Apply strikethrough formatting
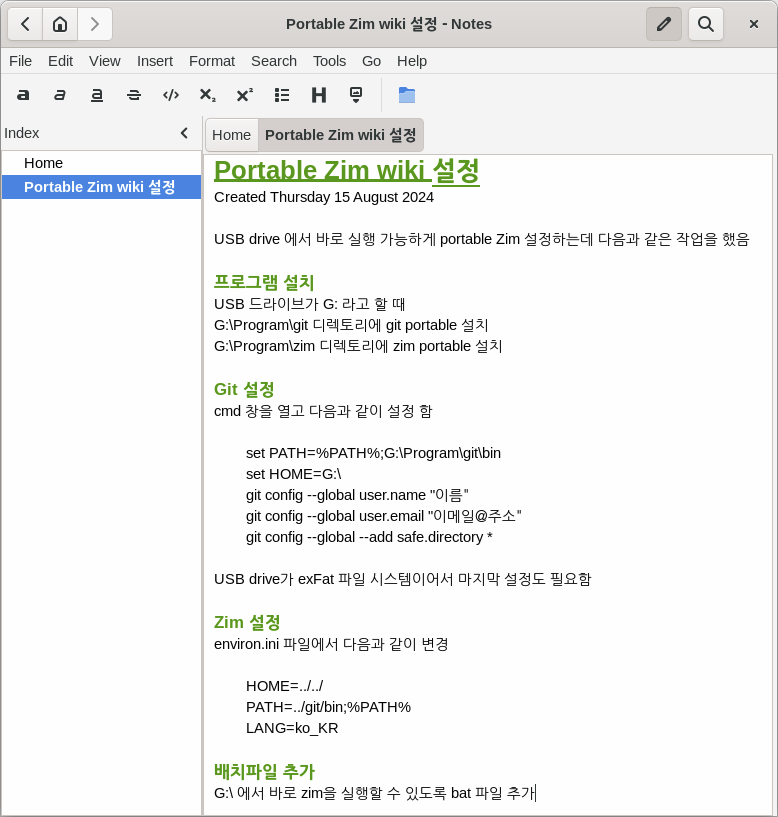The image size is (778, 817). [x=134, y=95]
